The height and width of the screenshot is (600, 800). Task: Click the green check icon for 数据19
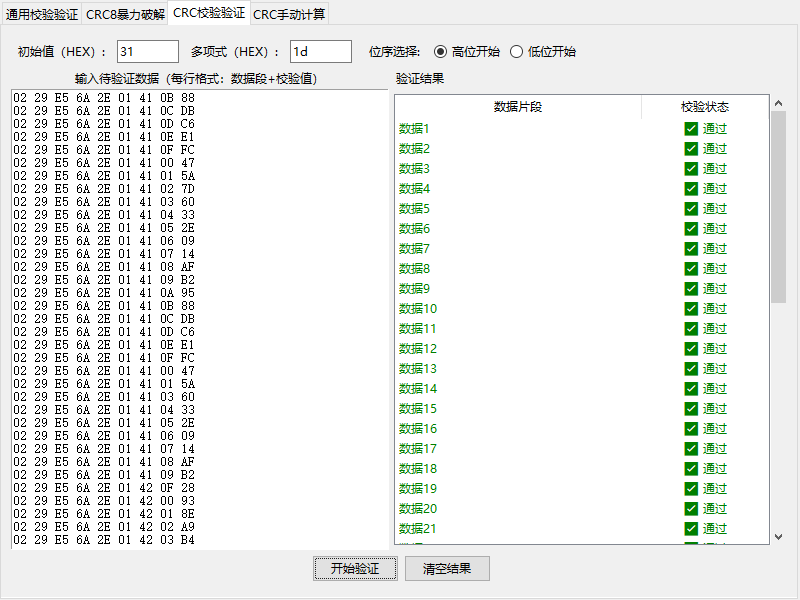click(691, 489)
